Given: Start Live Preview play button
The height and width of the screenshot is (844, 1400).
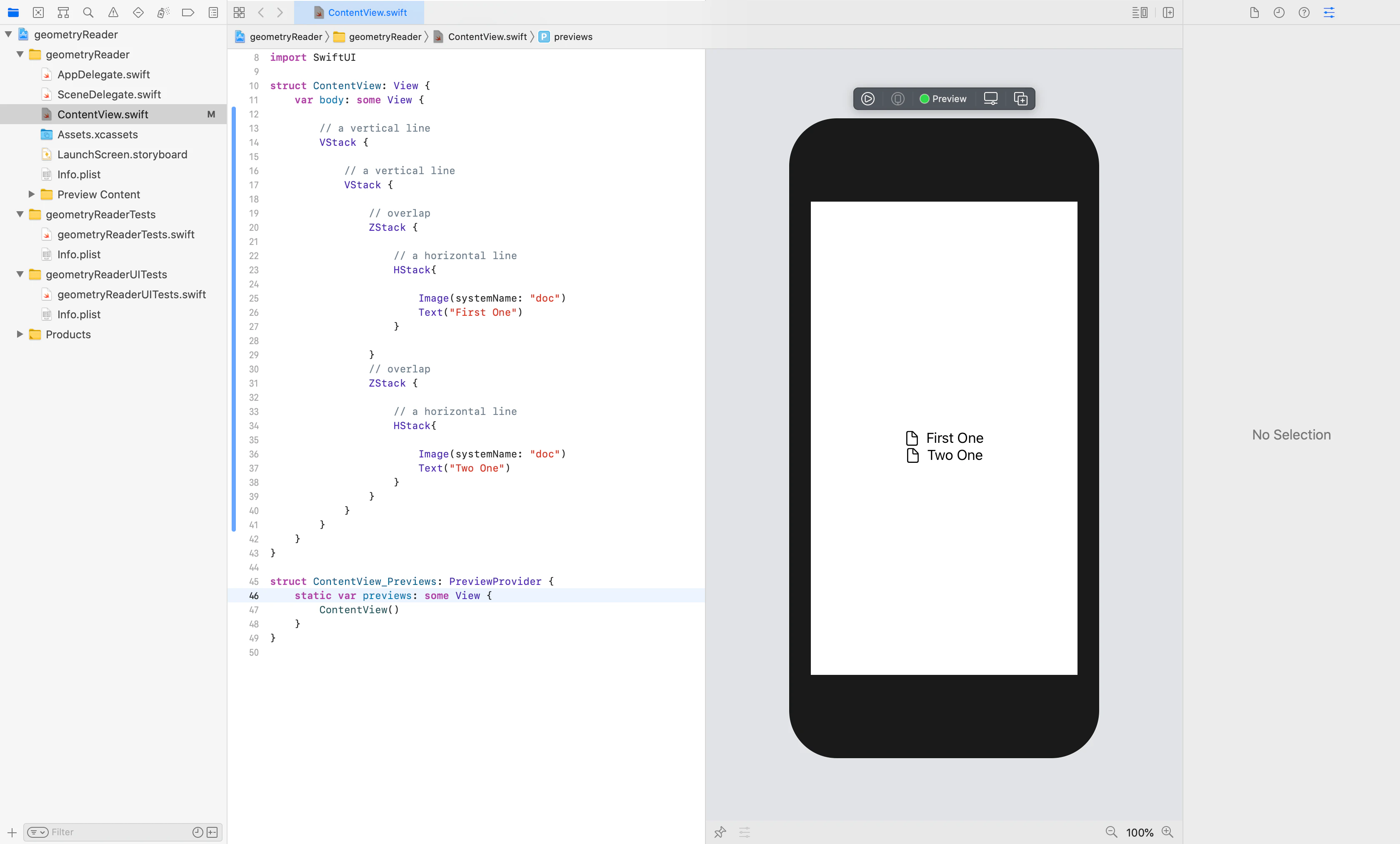Looking at the screenshot, I should [867, 99].
